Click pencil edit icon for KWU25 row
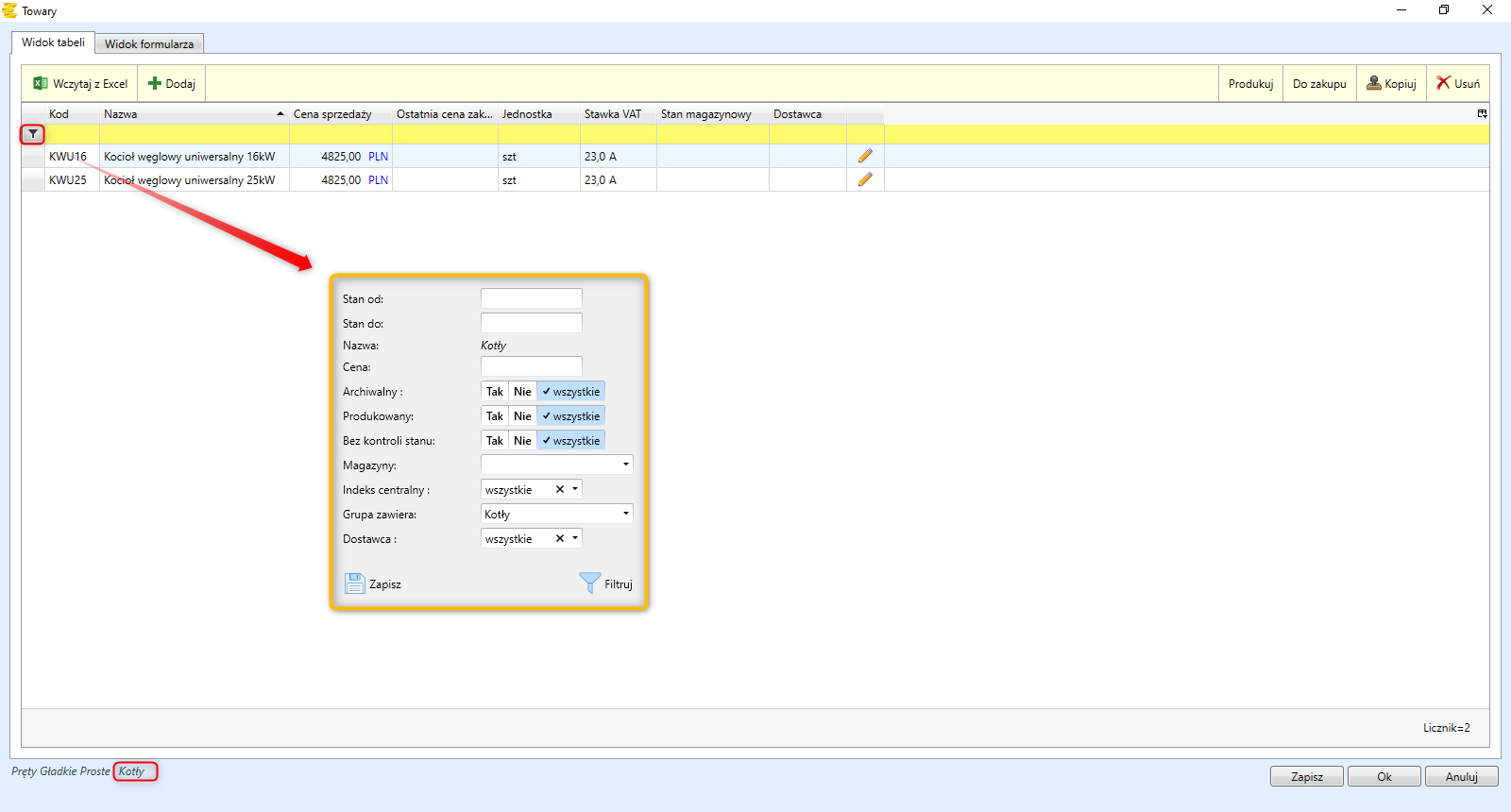The height and width of the screenshot is (812, 1511). [865, 179]
